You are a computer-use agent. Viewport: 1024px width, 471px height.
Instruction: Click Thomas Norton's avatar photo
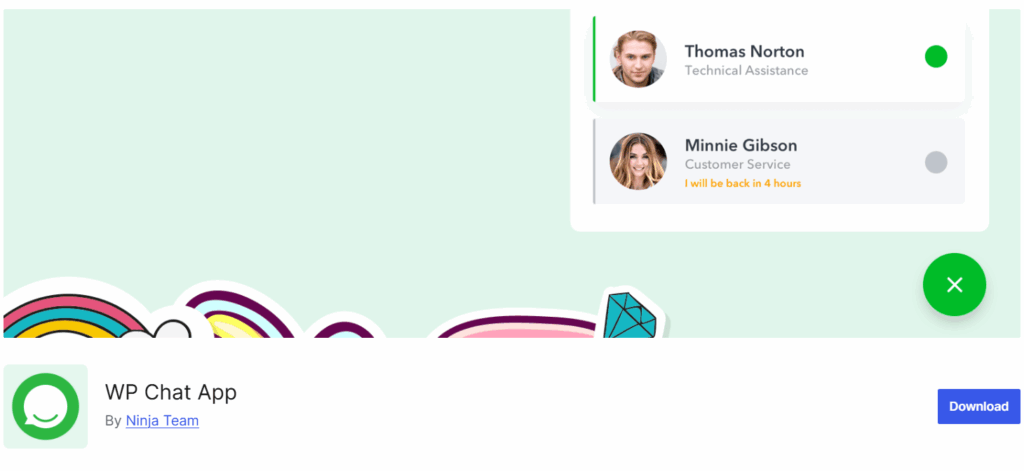638,59
